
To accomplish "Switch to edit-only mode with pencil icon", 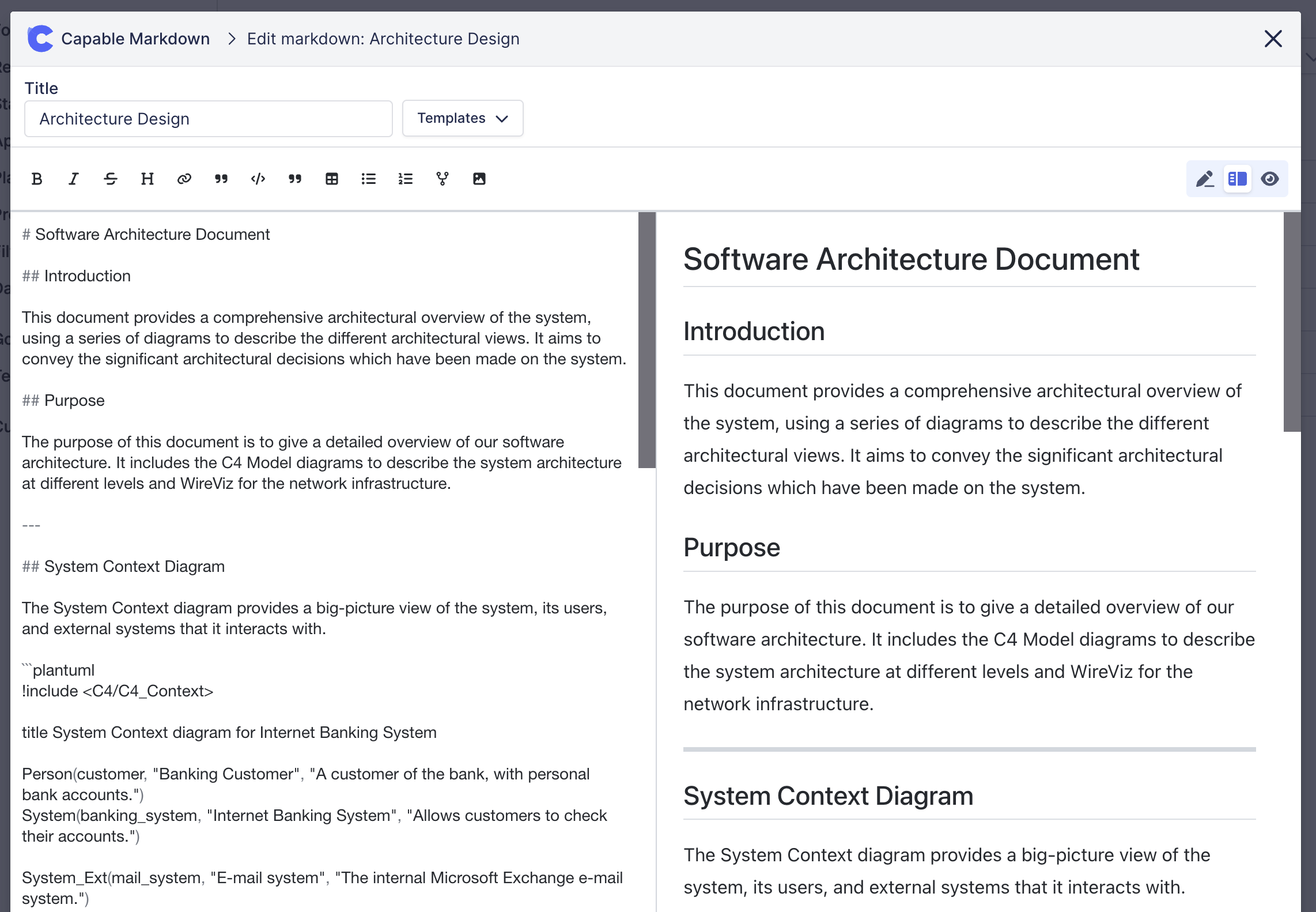I will 1204,179.
